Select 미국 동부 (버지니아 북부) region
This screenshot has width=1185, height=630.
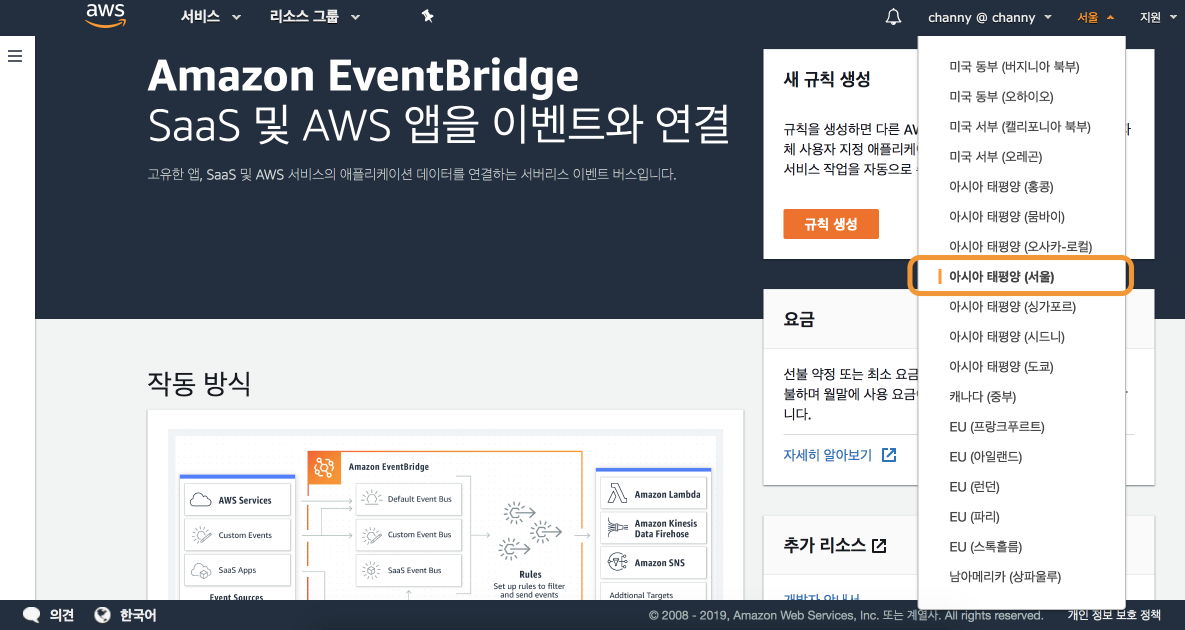point(1013,66)
